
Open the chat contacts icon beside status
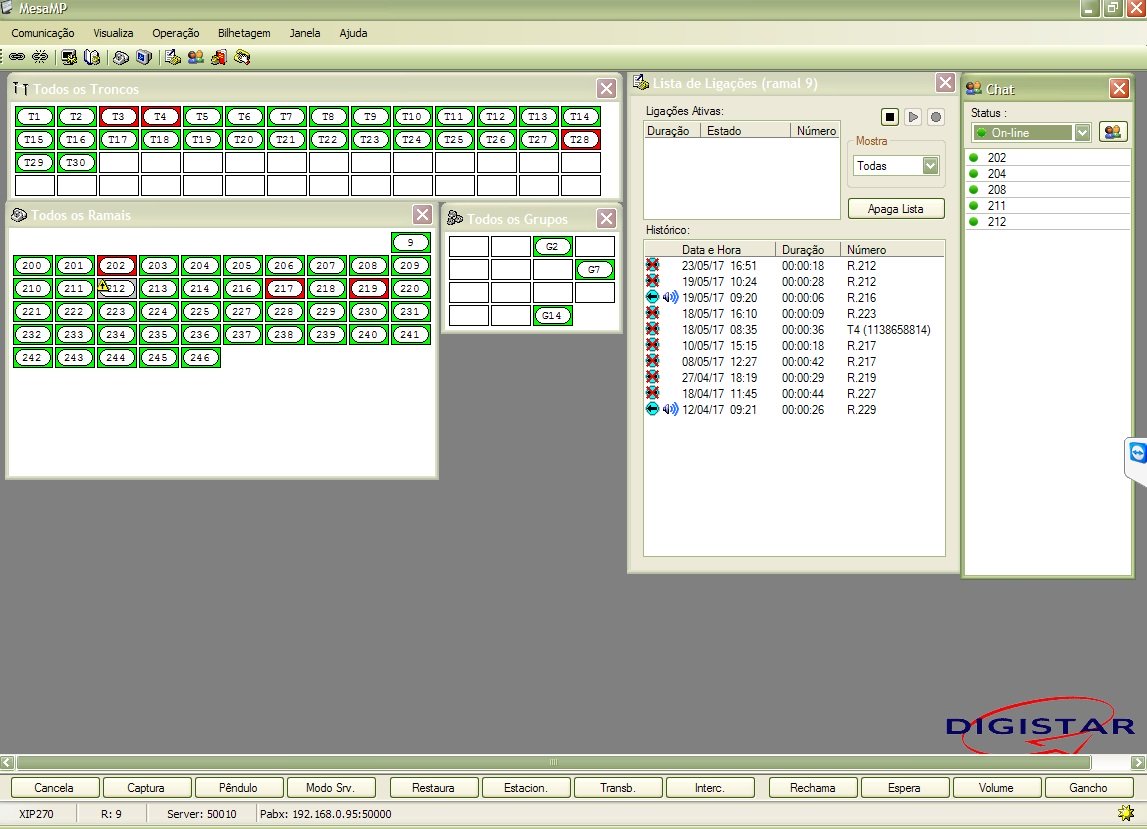coord(1112,132)
